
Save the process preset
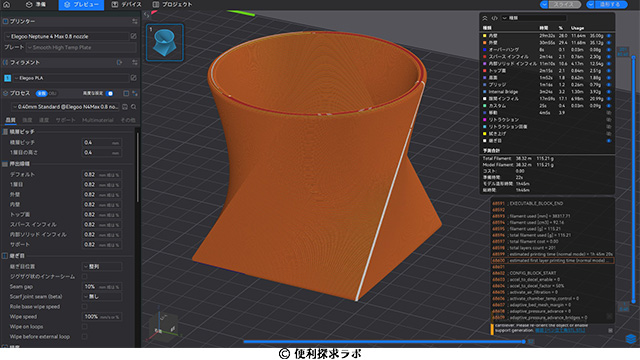coord(125,107)
